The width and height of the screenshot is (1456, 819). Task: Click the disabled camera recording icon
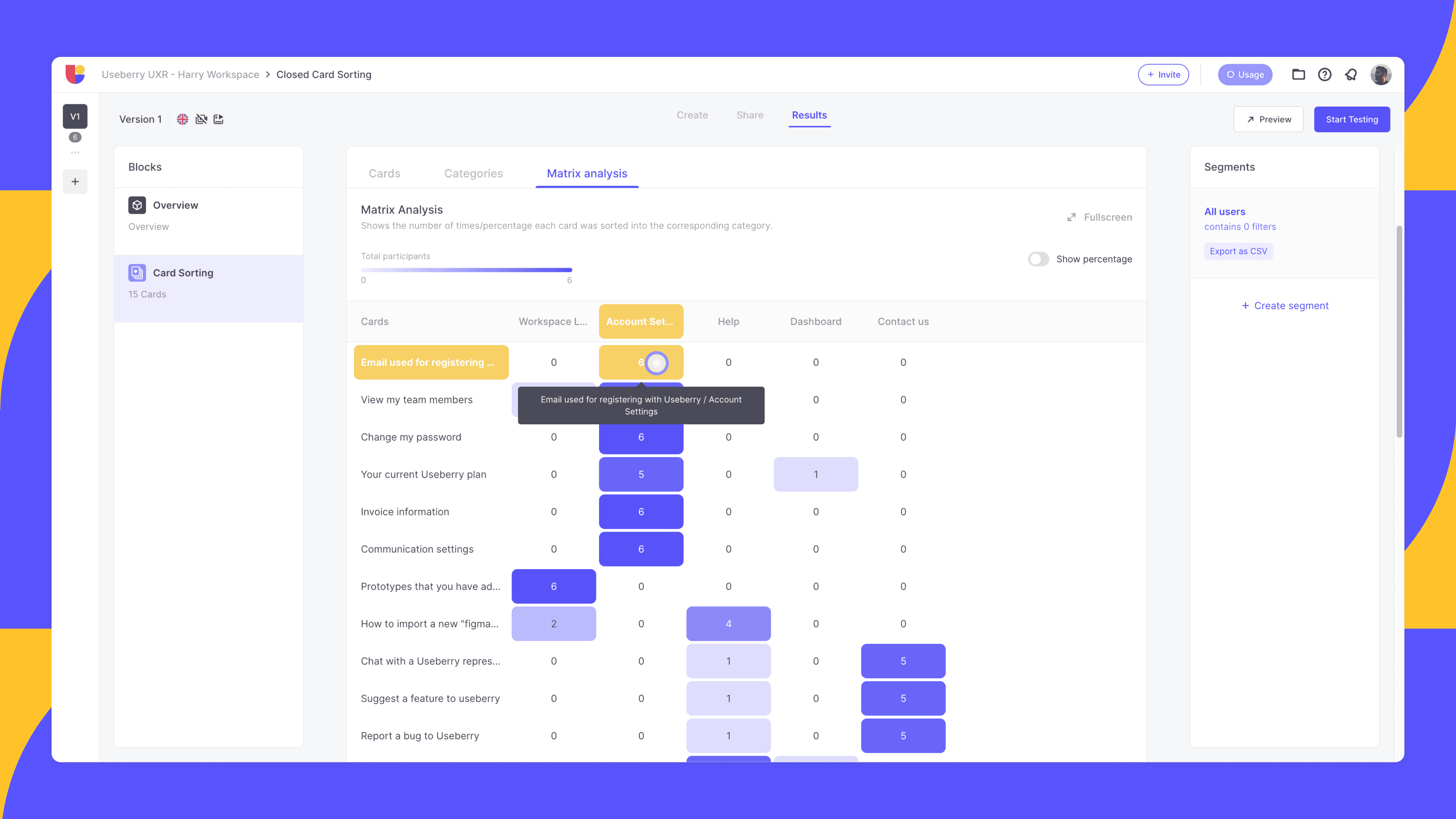(x=201, y=119)
